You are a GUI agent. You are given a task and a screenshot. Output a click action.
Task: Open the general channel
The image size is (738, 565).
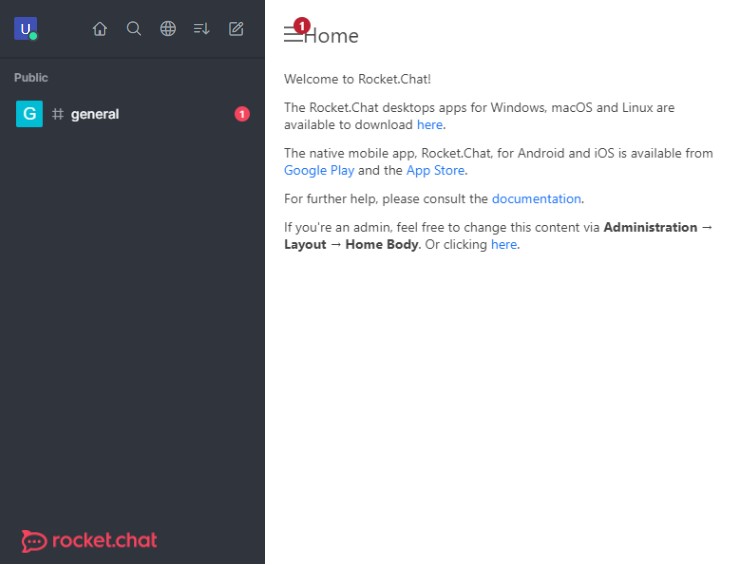[132, 114]
